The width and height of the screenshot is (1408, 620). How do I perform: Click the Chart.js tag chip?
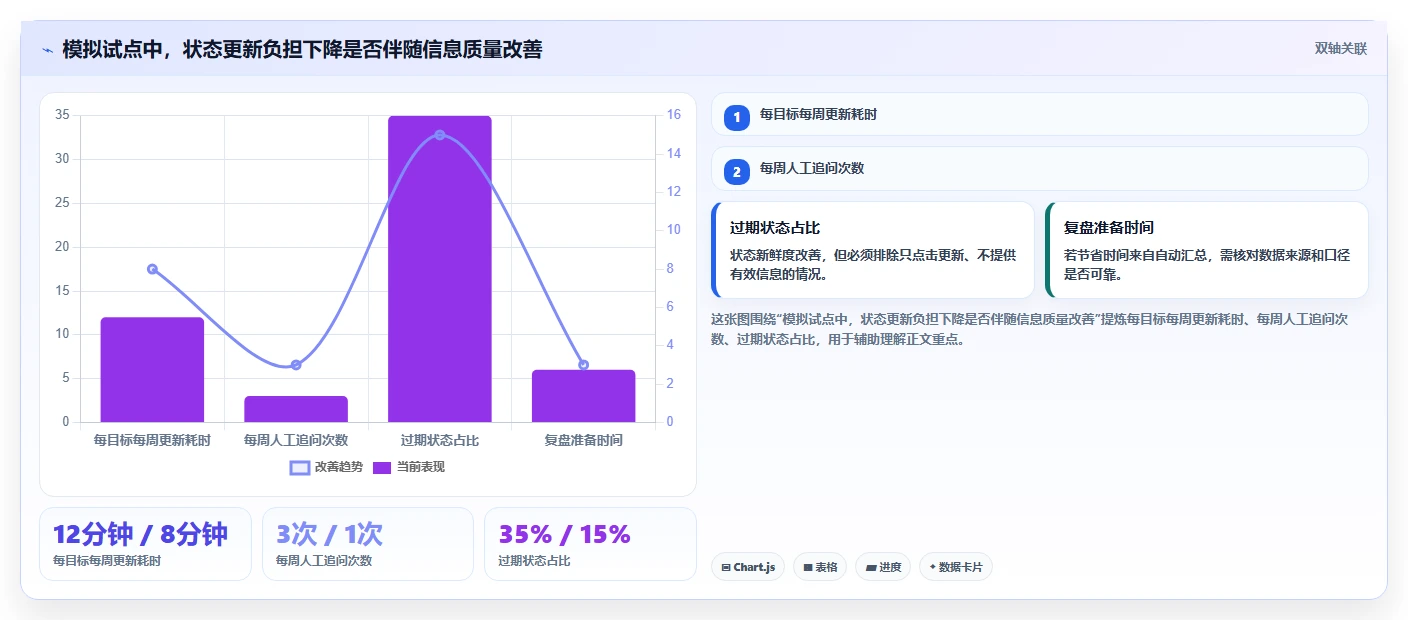pyautogui.click(x=748, y=567)
